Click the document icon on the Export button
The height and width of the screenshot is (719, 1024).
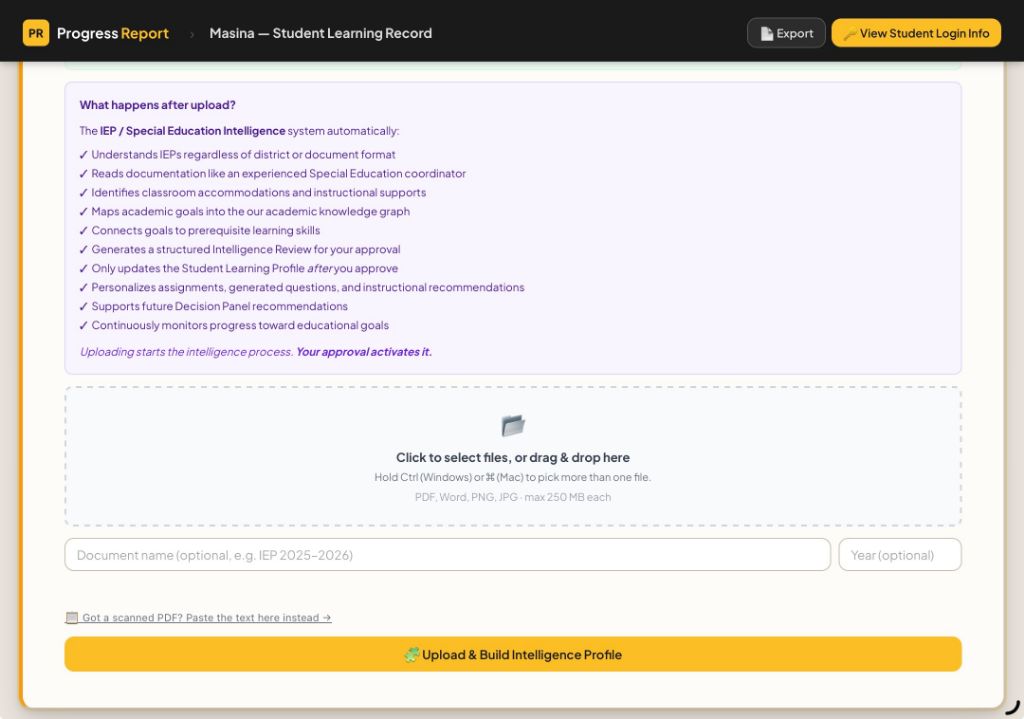[x=767, y=34]
